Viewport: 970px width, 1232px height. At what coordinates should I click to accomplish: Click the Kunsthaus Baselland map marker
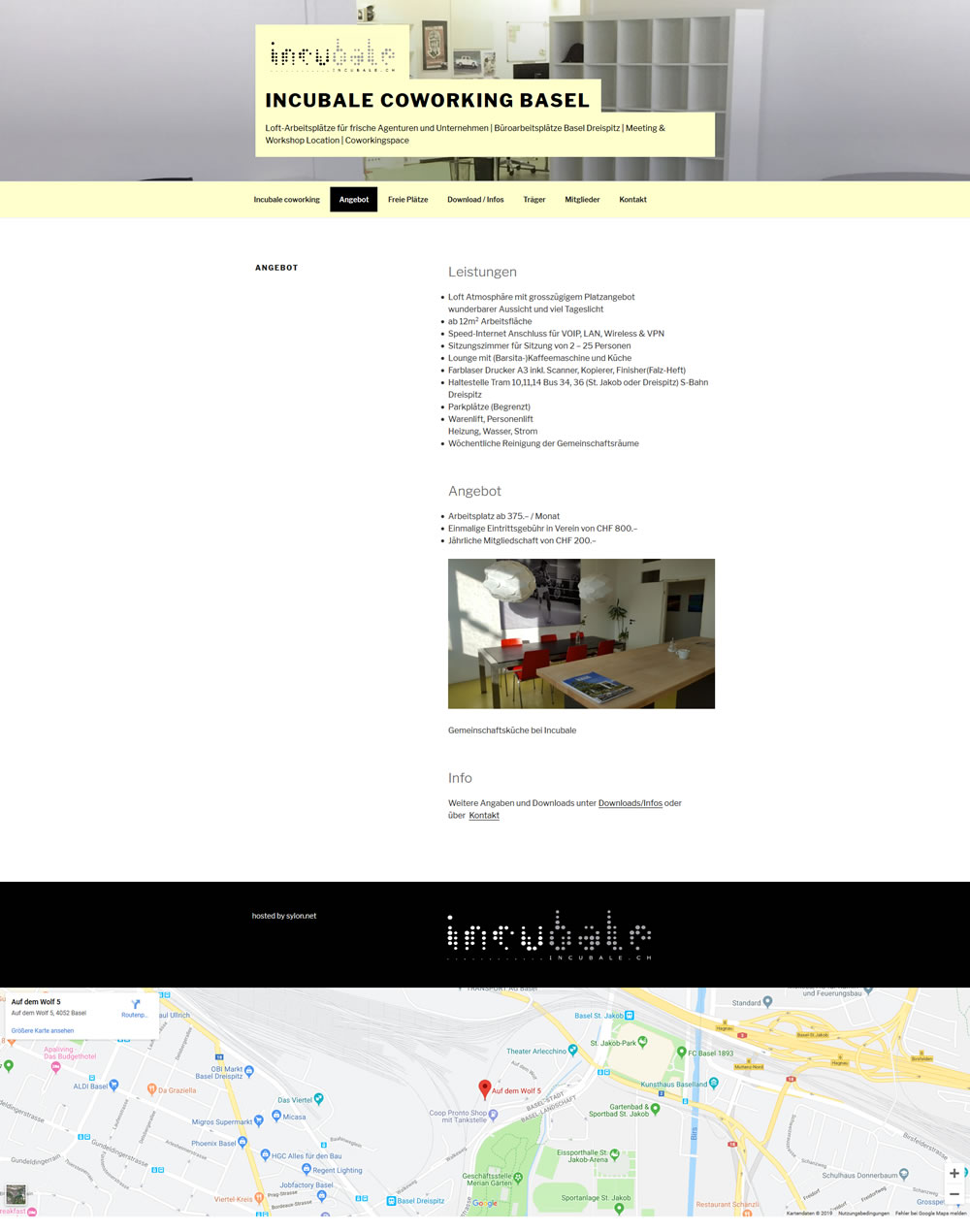tap(714, 1083)
